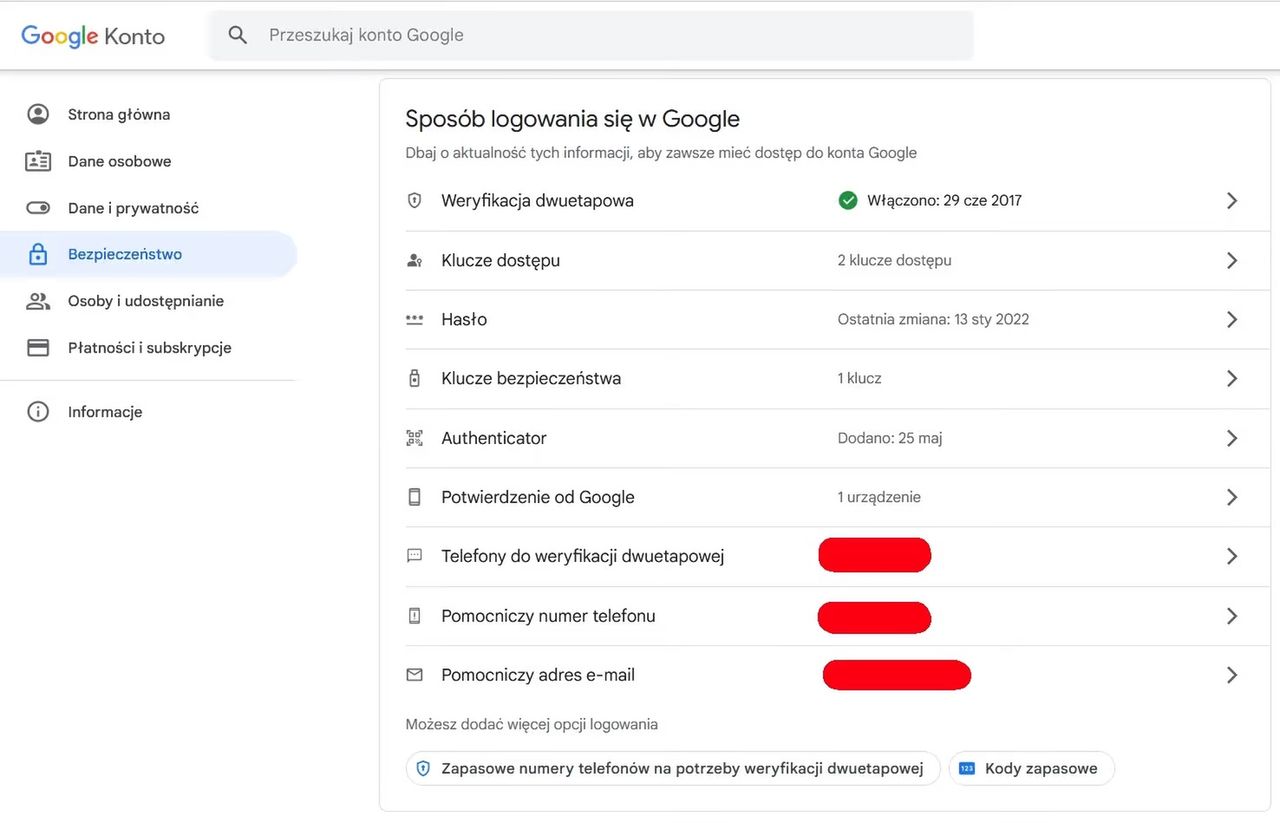Select Płatności i subskrypcje in sidebar
1280x823 pixels.
click(x=149, y=348)
